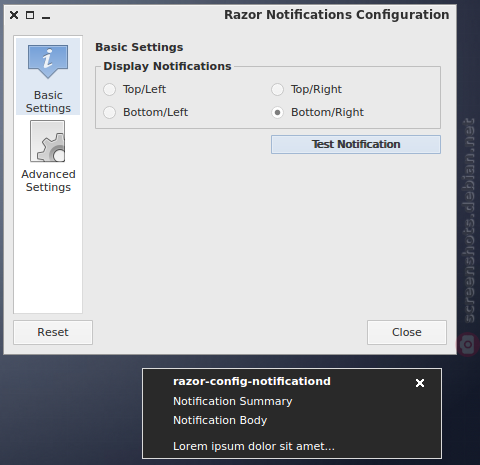
Task: Open Basic Settings info bubble icon
Action: (48, 62)
